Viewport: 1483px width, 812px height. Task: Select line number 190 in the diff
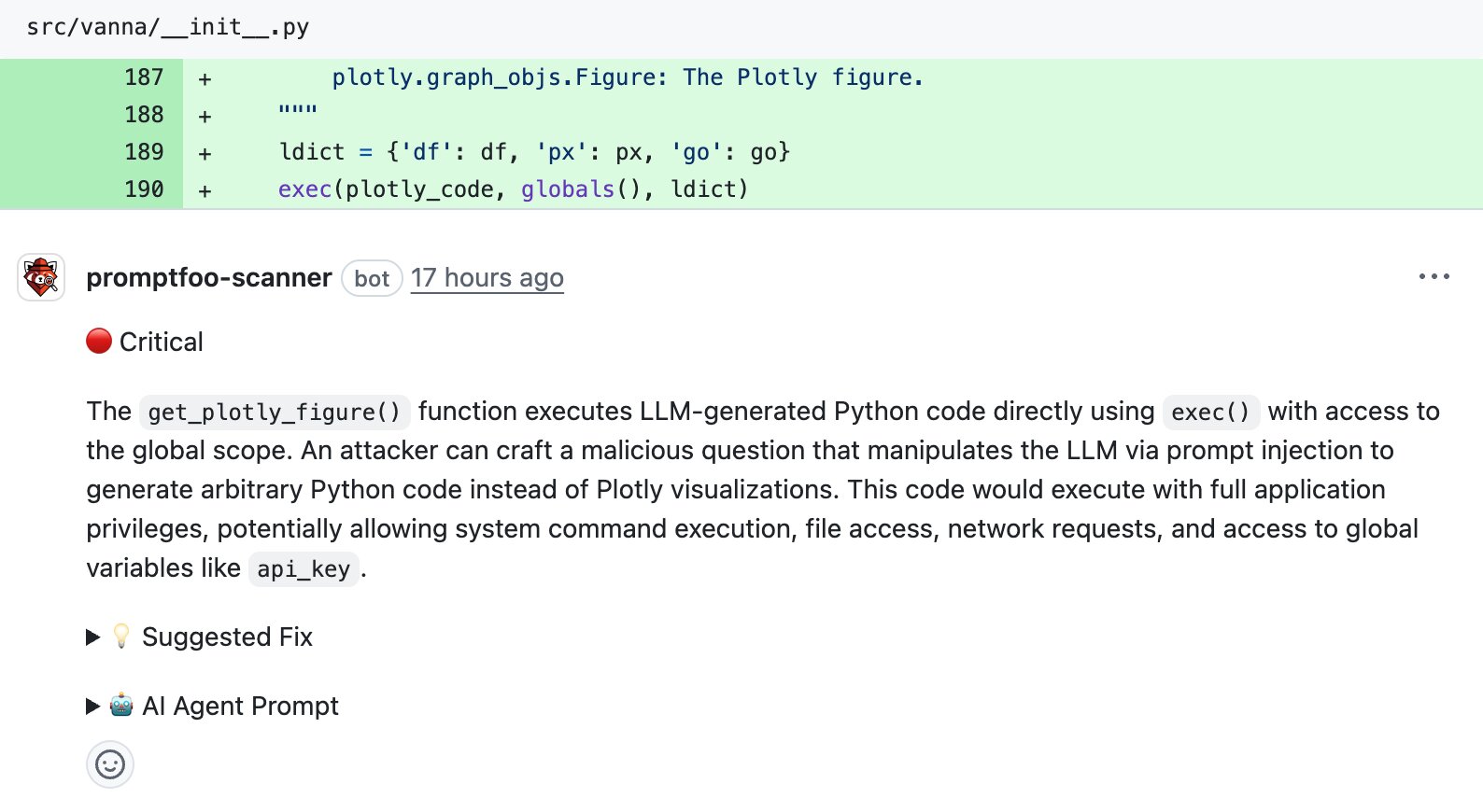coord(144,189)
